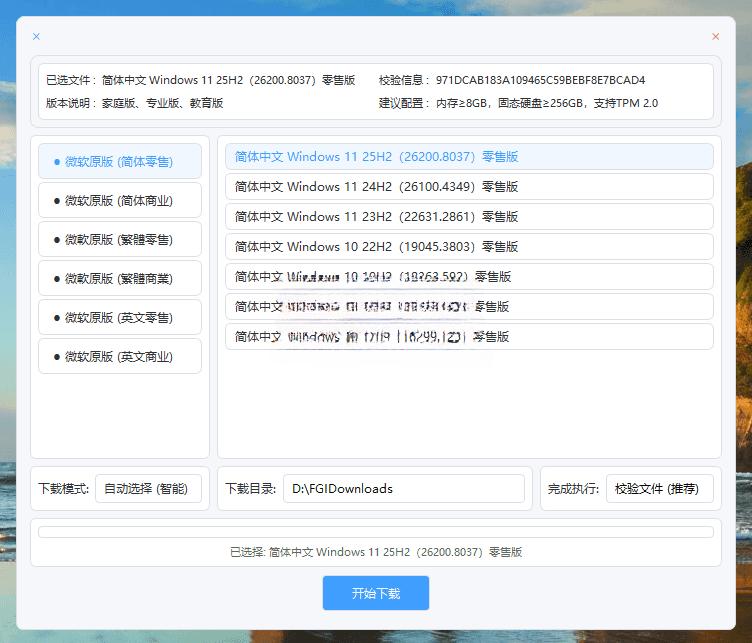Screen dimensions: 752x643
Task: Choose Windows 11 24H2 (26100.4349) 零售版
Action: pyautogui.click(x=469, y=187)
